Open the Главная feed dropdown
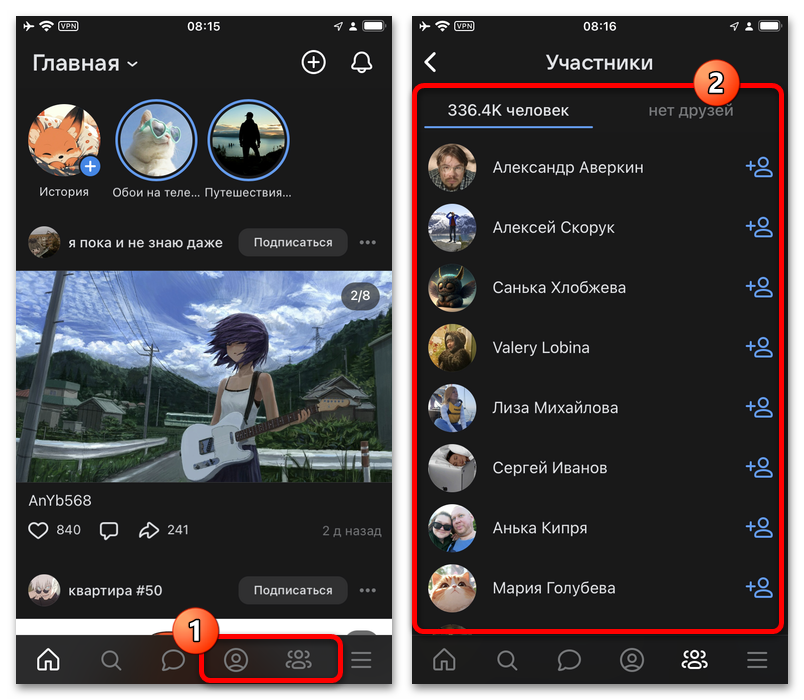804x700 pixels. 85,64
